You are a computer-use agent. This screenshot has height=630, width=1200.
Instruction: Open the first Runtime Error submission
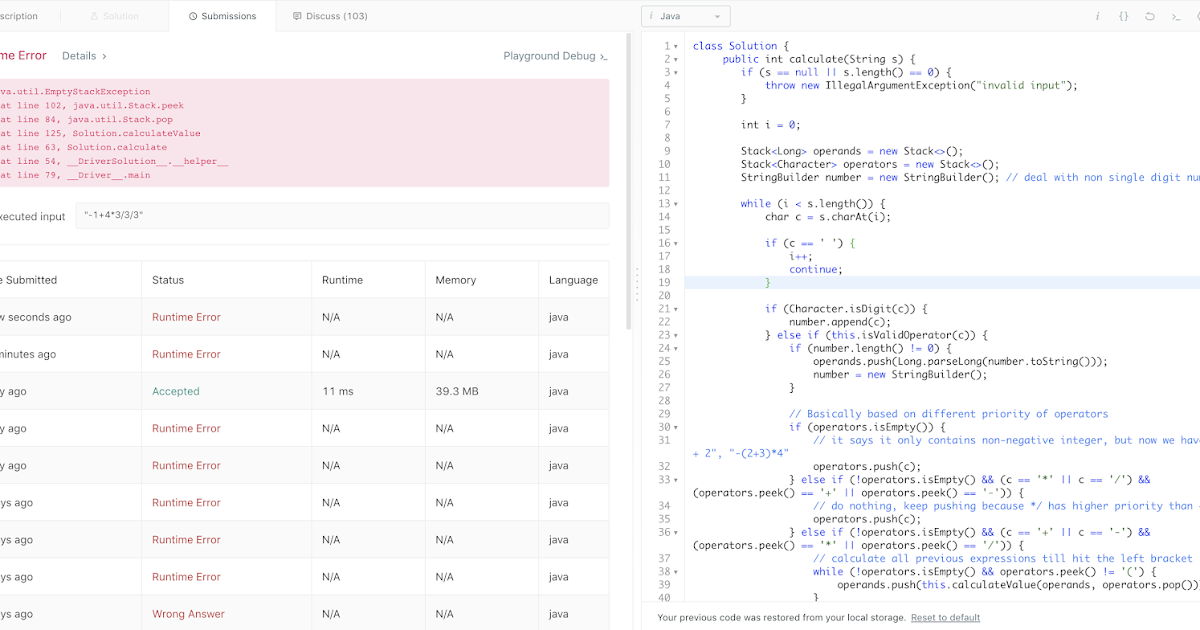pos(186,317)
